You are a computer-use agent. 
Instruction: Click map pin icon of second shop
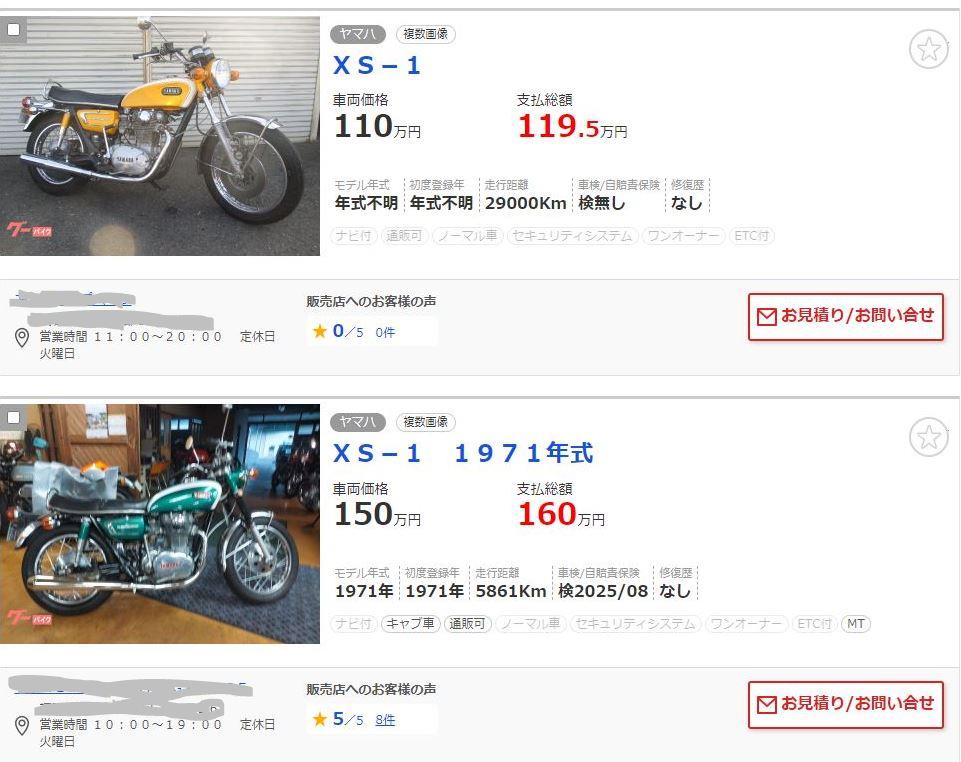(x=22, y=725)
